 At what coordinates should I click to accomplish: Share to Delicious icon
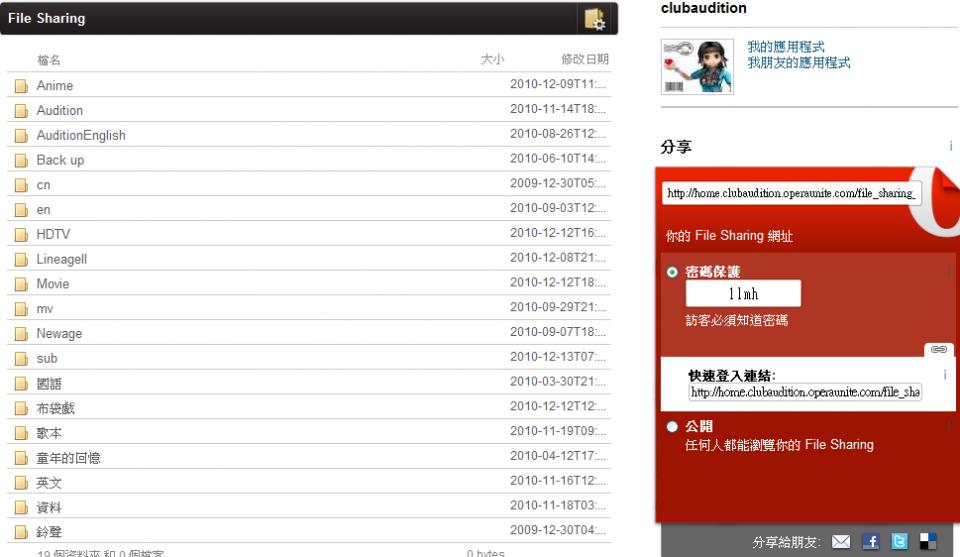tap(928, 542)
